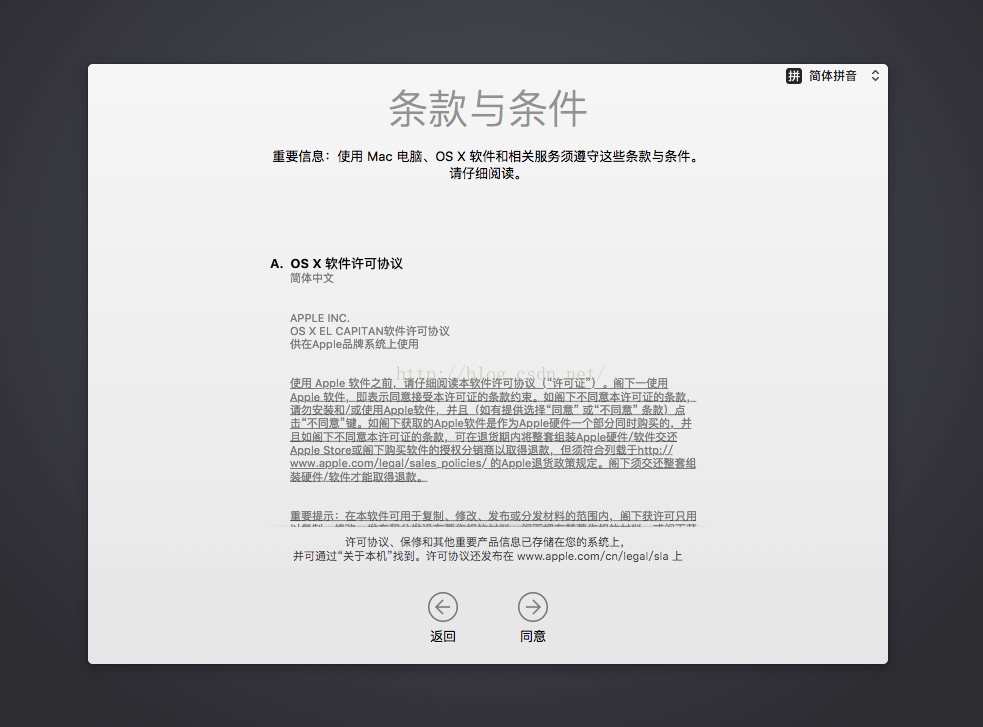Click the 拼 input method icon
983x727 pixels.
pyautogui.click(x=794, y=76)
